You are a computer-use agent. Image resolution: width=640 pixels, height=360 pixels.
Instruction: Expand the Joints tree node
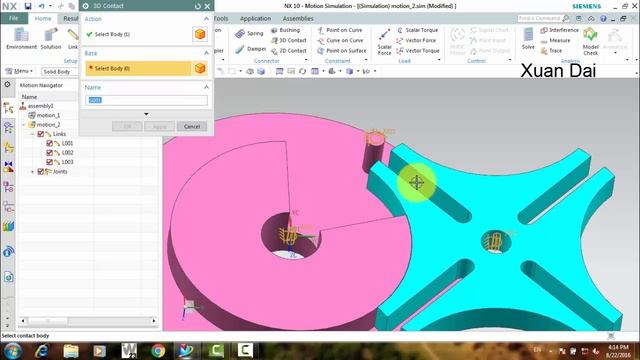tap(33, 172)
